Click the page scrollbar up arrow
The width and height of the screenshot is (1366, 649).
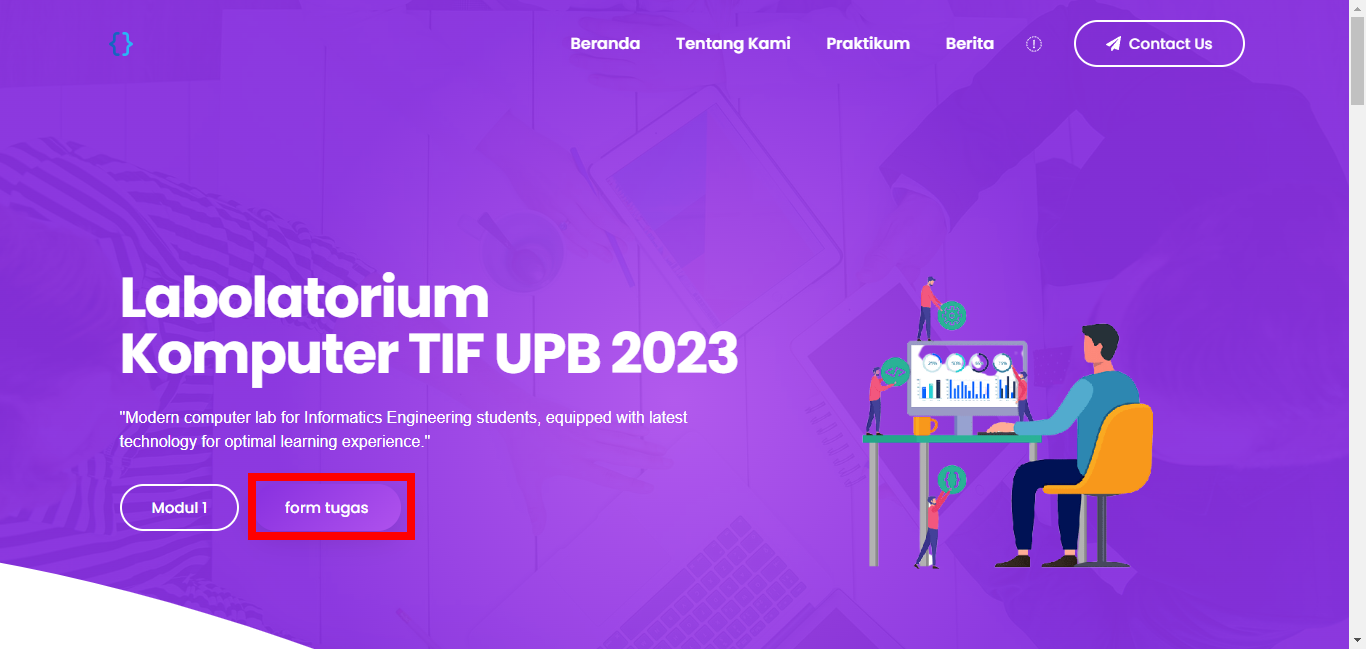point(1357,9)
